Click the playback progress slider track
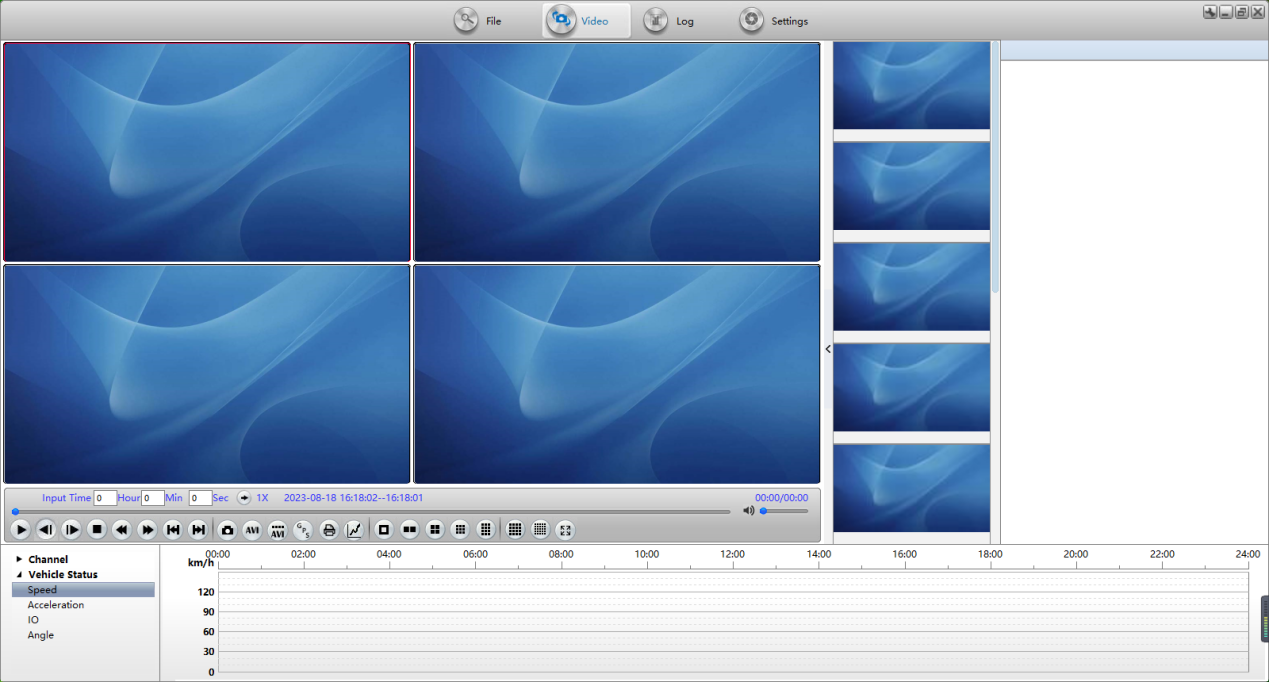The width and height of the screenshot is (1269, 682). (372, 512)
